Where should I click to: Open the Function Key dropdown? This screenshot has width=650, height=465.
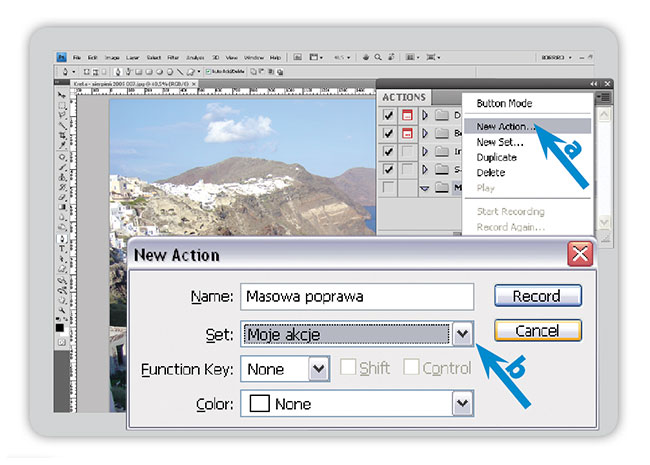[x=318, y=369]
